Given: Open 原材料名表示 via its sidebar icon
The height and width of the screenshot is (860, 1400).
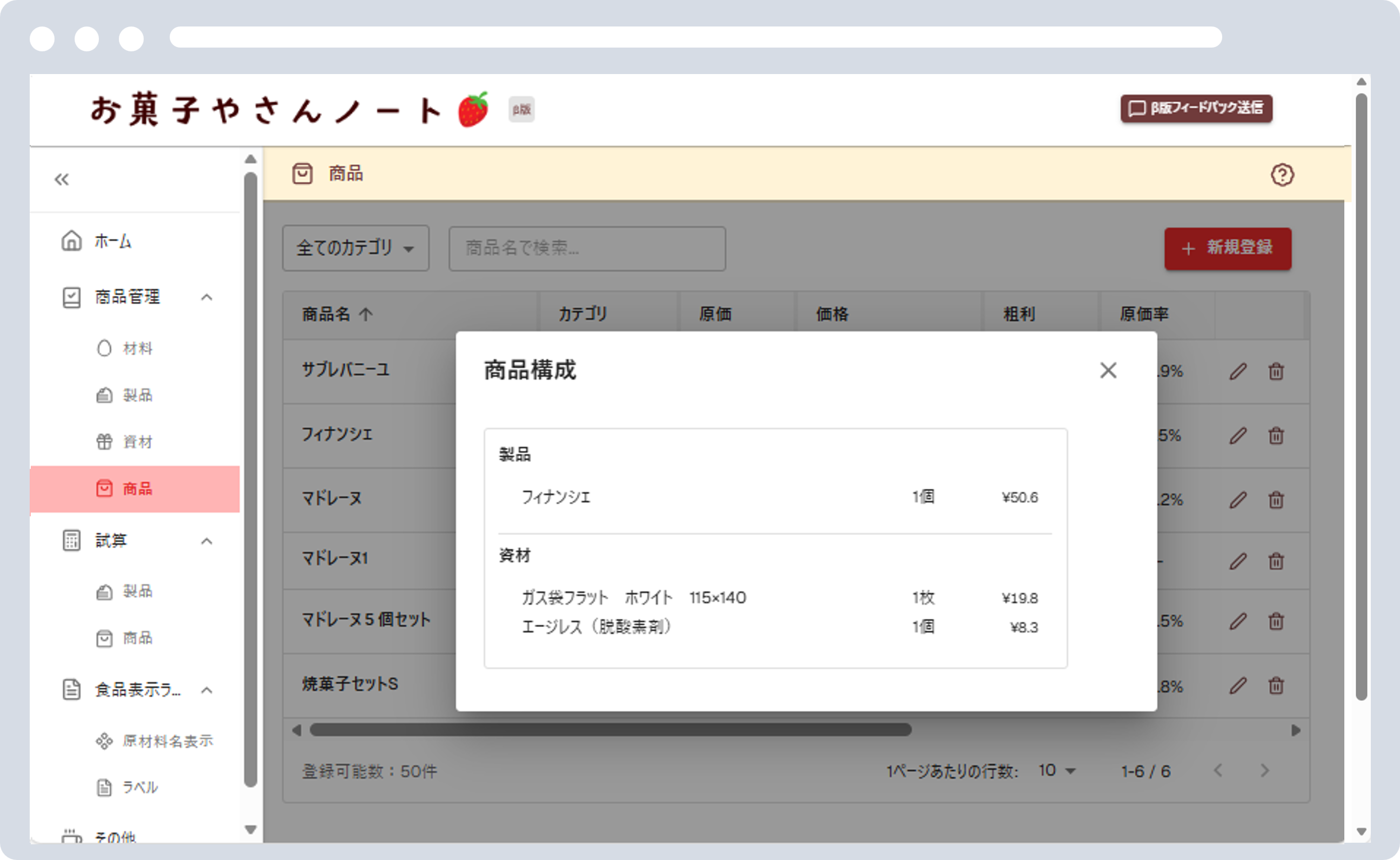Looking at the screenshot, I should coord(105,741).
